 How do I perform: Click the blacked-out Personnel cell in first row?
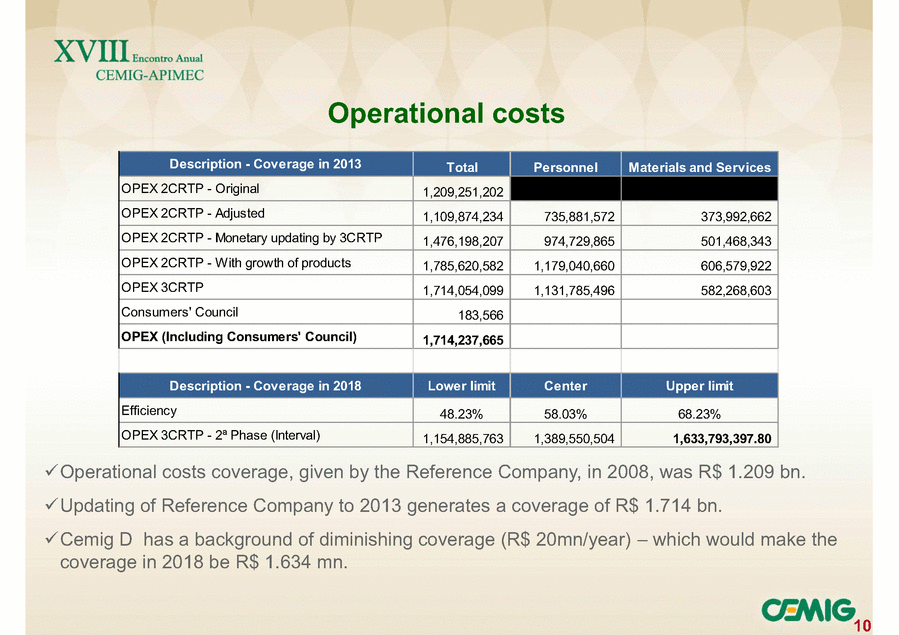coord(565,190)
